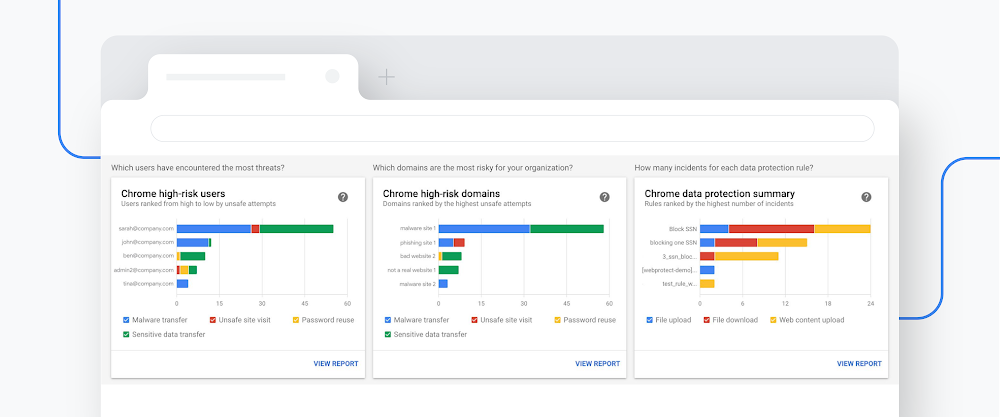The image size is (1000, 417).
Task: Open a new tab with the plus icon
Action: (386, 78)
